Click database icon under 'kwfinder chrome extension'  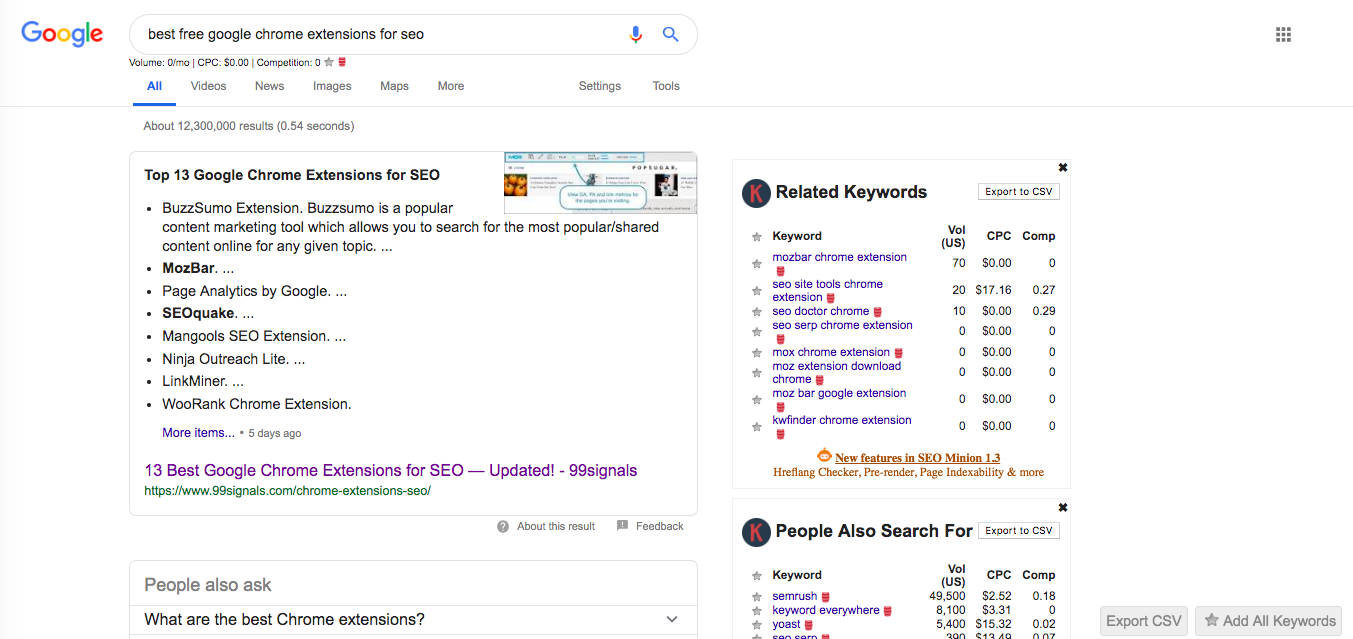pyautogui.click(x=781, y=434)
